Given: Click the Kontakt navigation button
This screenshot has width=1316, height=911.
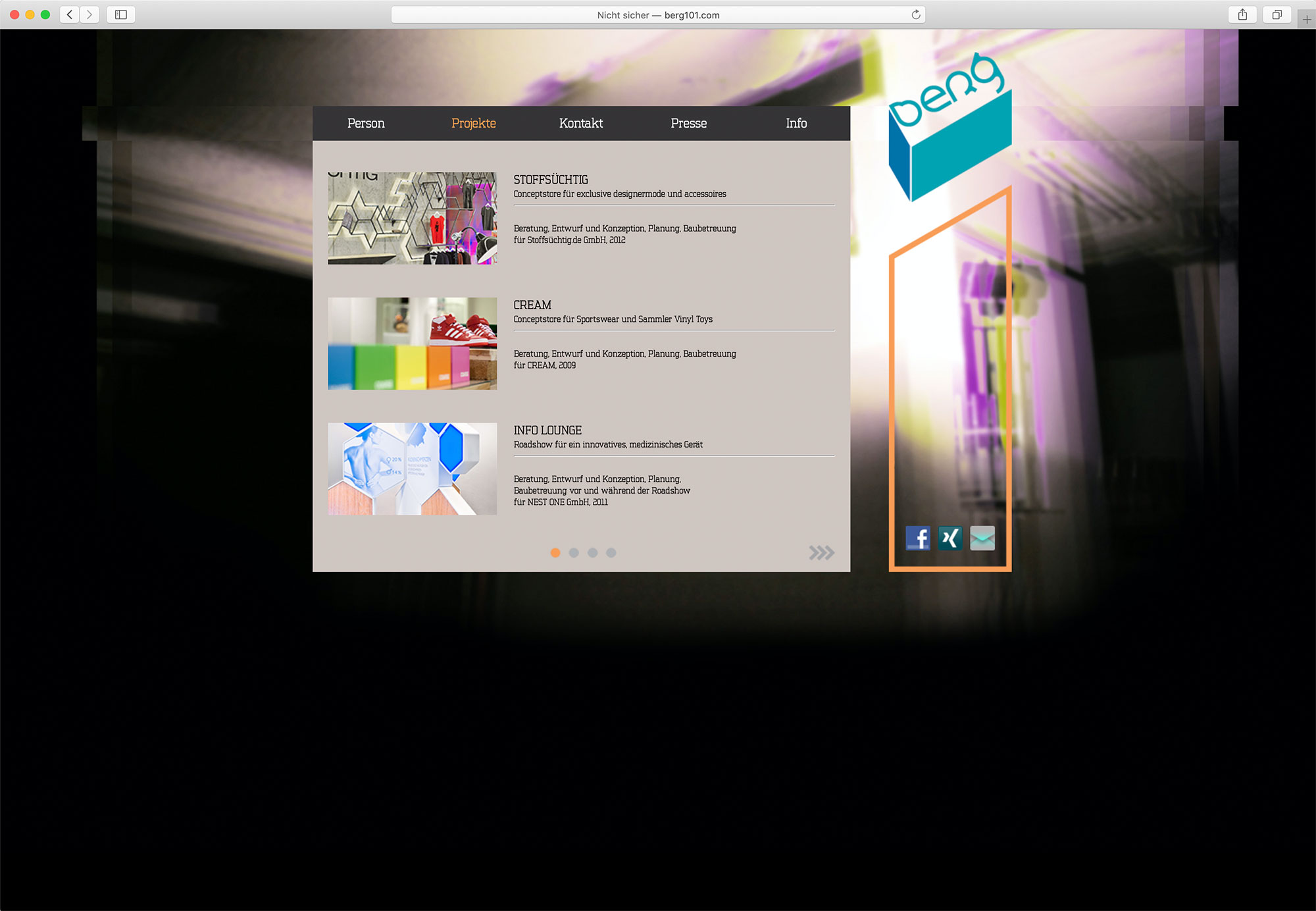Looking at the screenshot, I should click(x=581, y=123).
